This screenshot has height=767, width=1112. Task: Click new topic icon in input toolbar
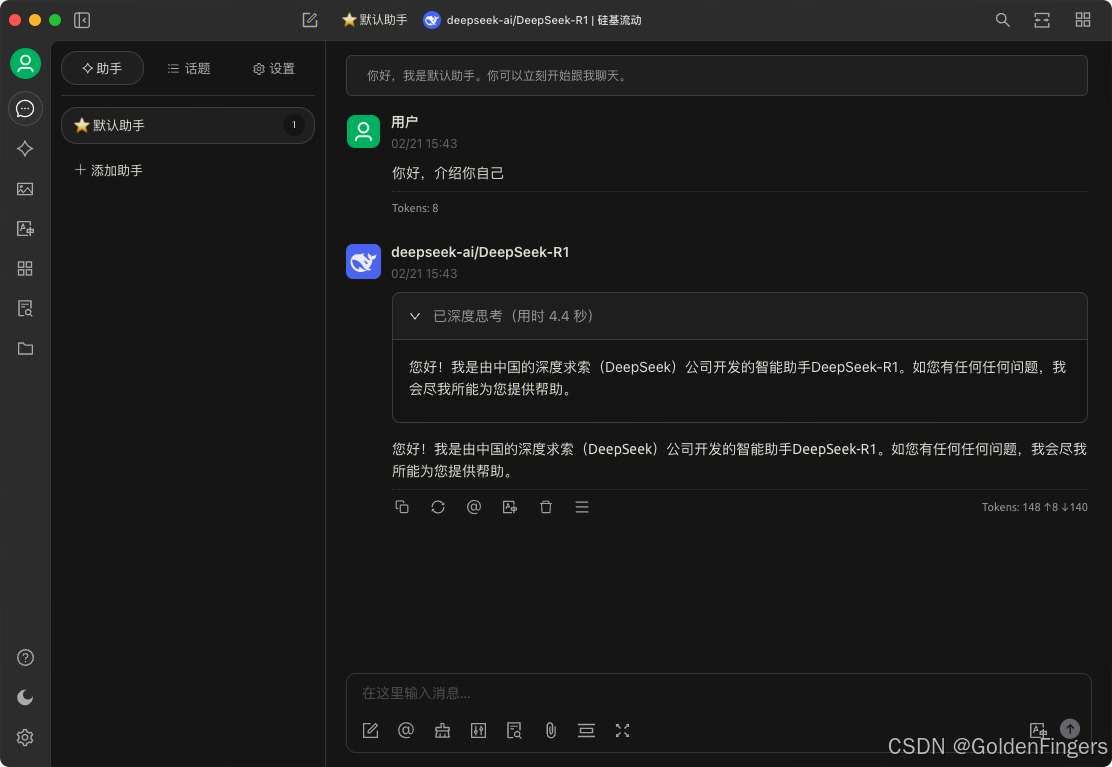(x=370, y=730)
